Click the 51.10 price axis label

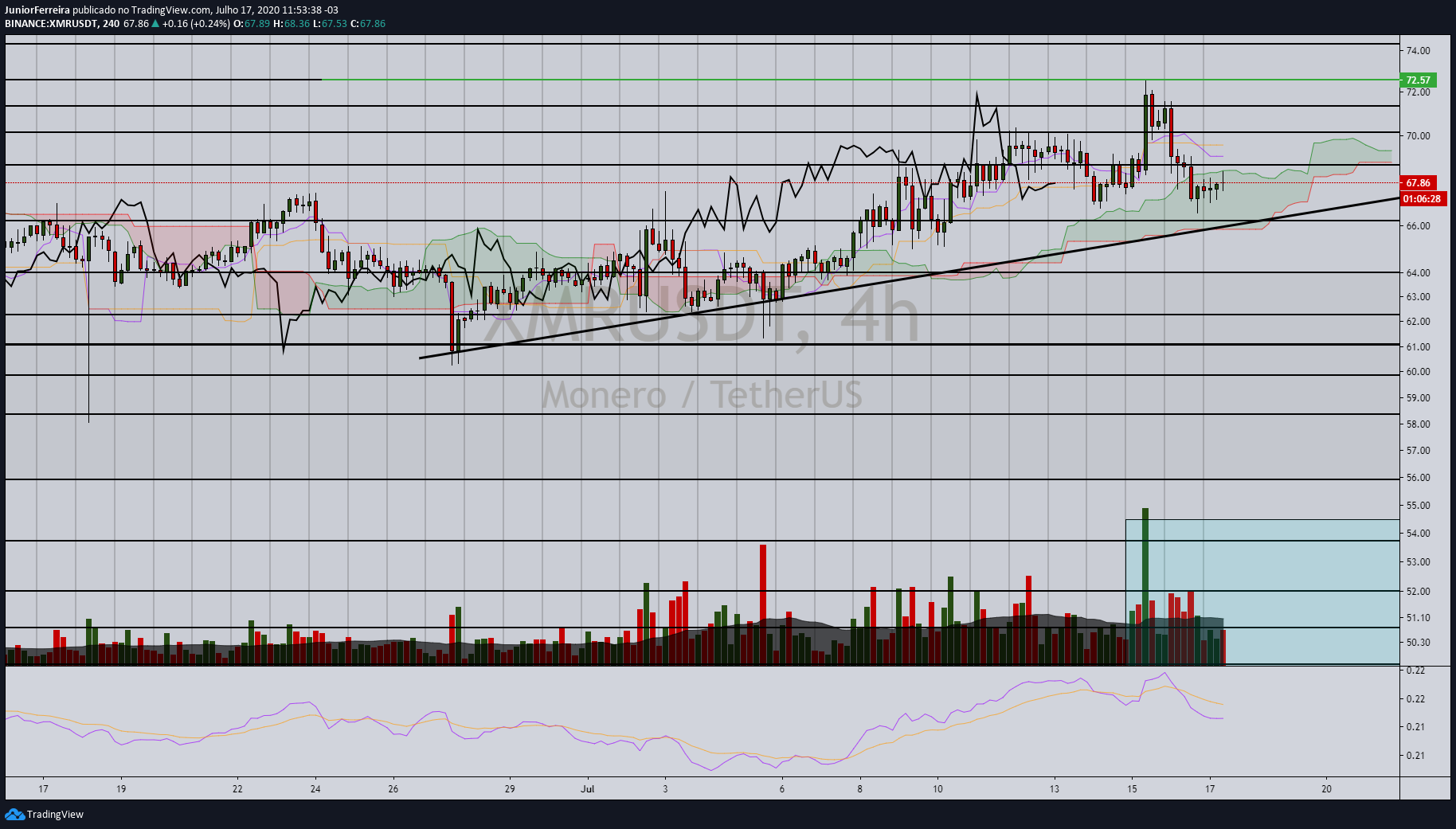tap(1418, 617)
